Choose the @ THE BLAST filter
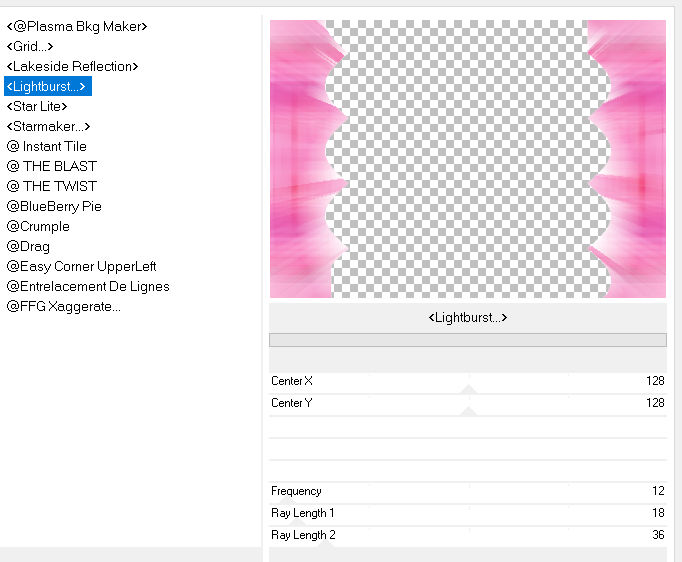 (52, 166)
